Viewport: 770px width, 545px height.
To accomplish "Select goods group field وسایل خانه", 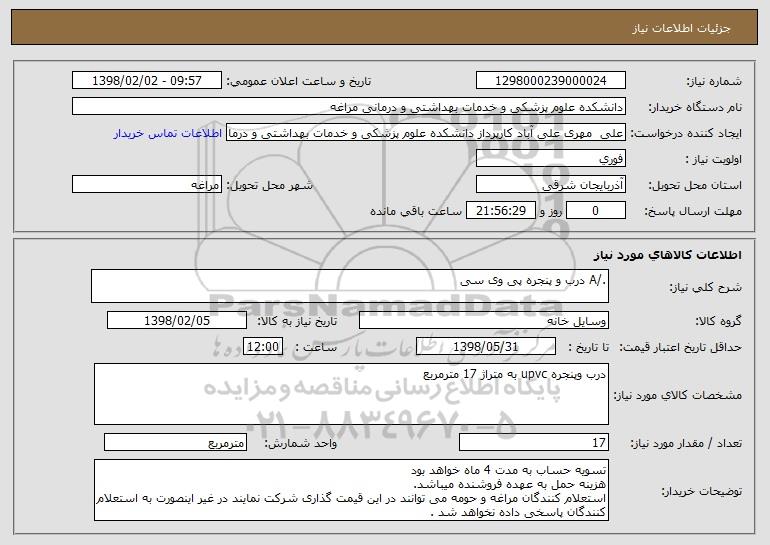I will pyautogui.click(x=484, y=321).
